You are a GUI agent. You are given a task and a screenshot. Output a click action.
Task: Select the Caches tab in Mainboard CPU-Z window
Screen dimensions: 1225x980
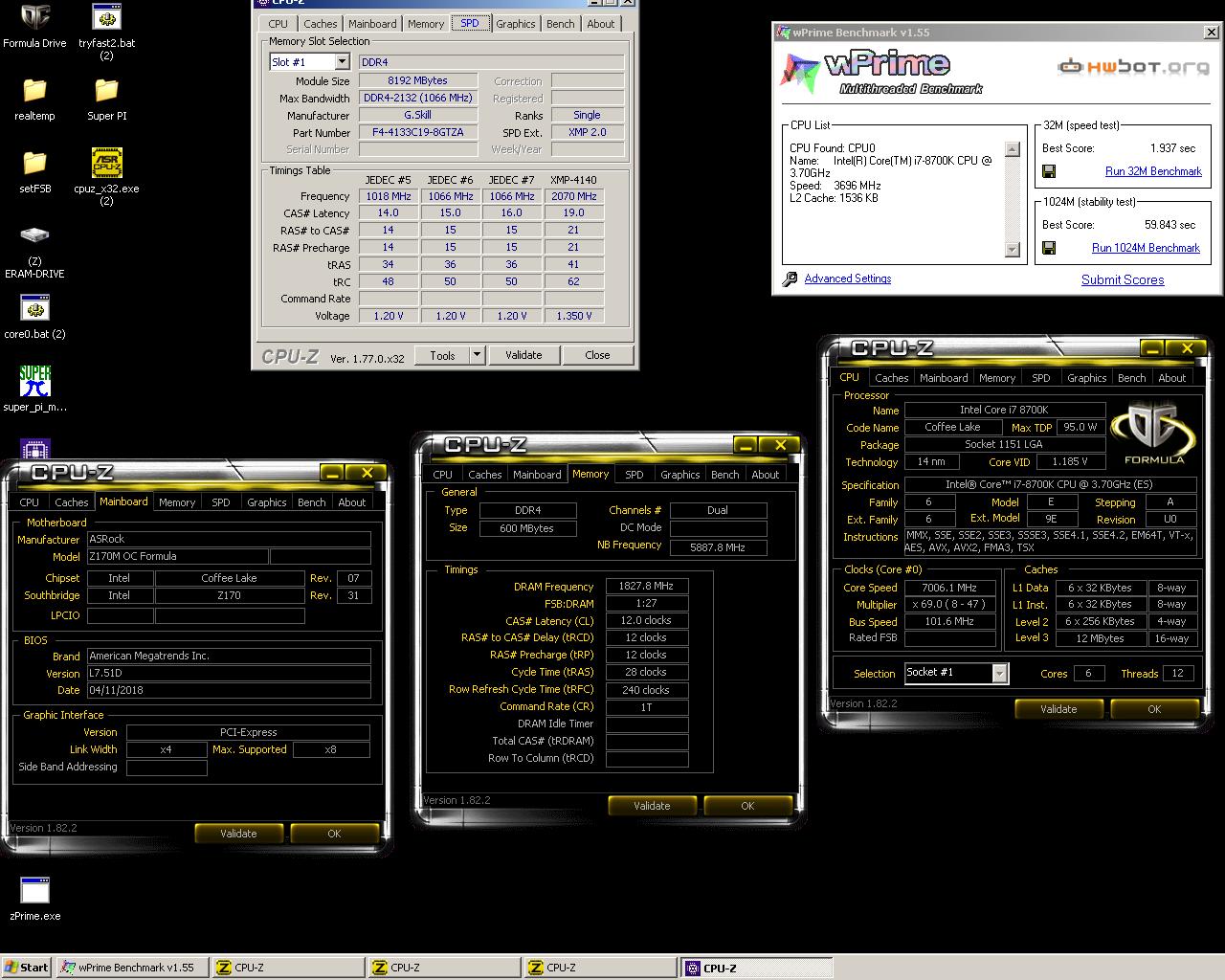pyautogui.click(x=71, y=502)
